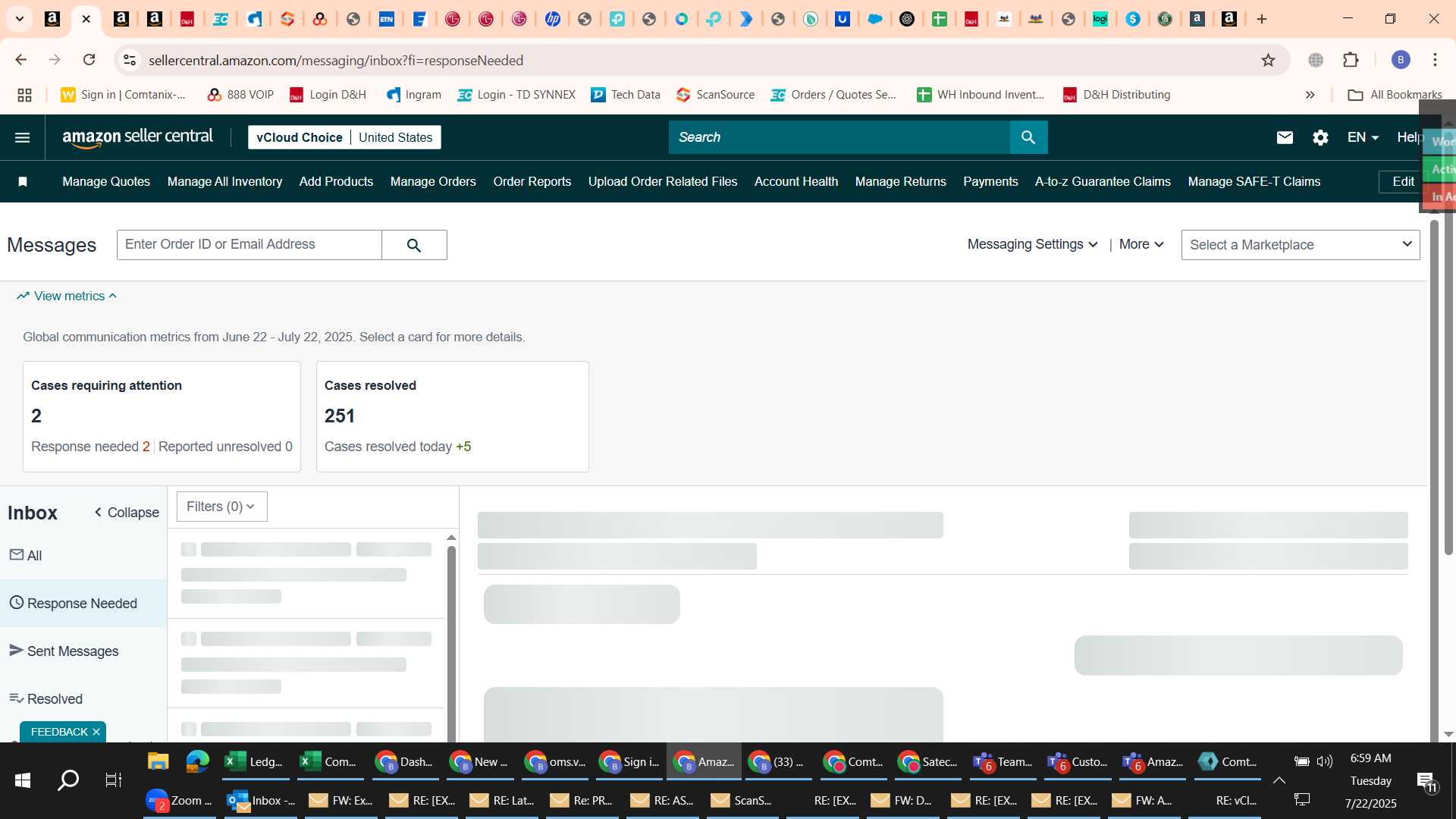Open the Cases requiring attention card
Screen dimensions: 1456x819
coord(162,416)
